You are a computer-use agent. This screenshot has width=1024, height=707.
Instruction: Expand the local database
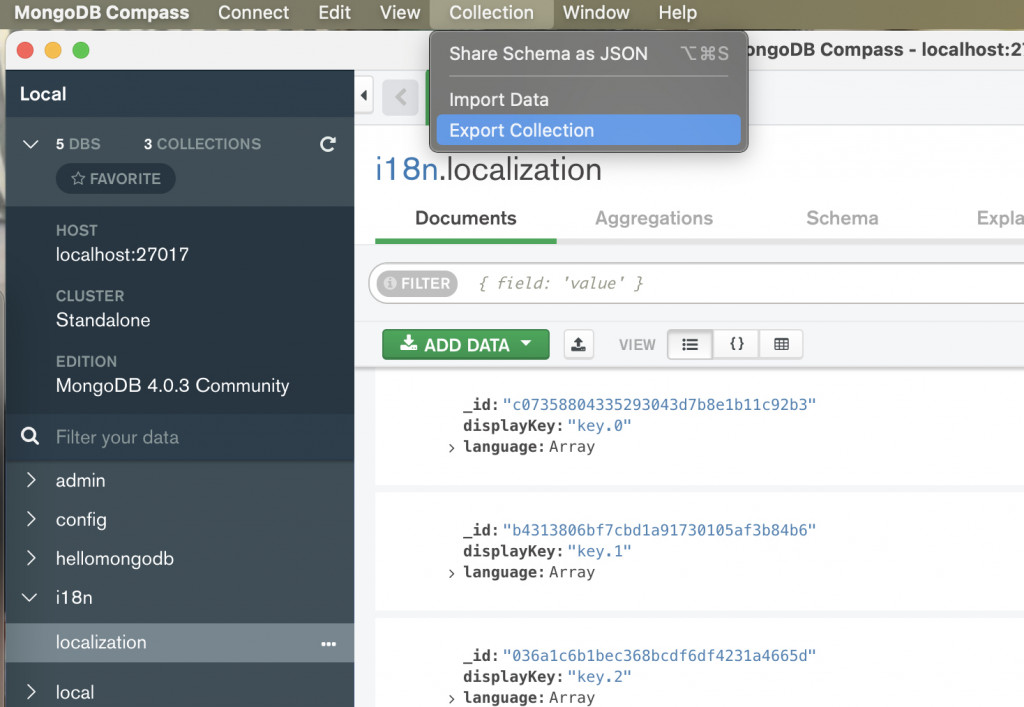point(30,691)
